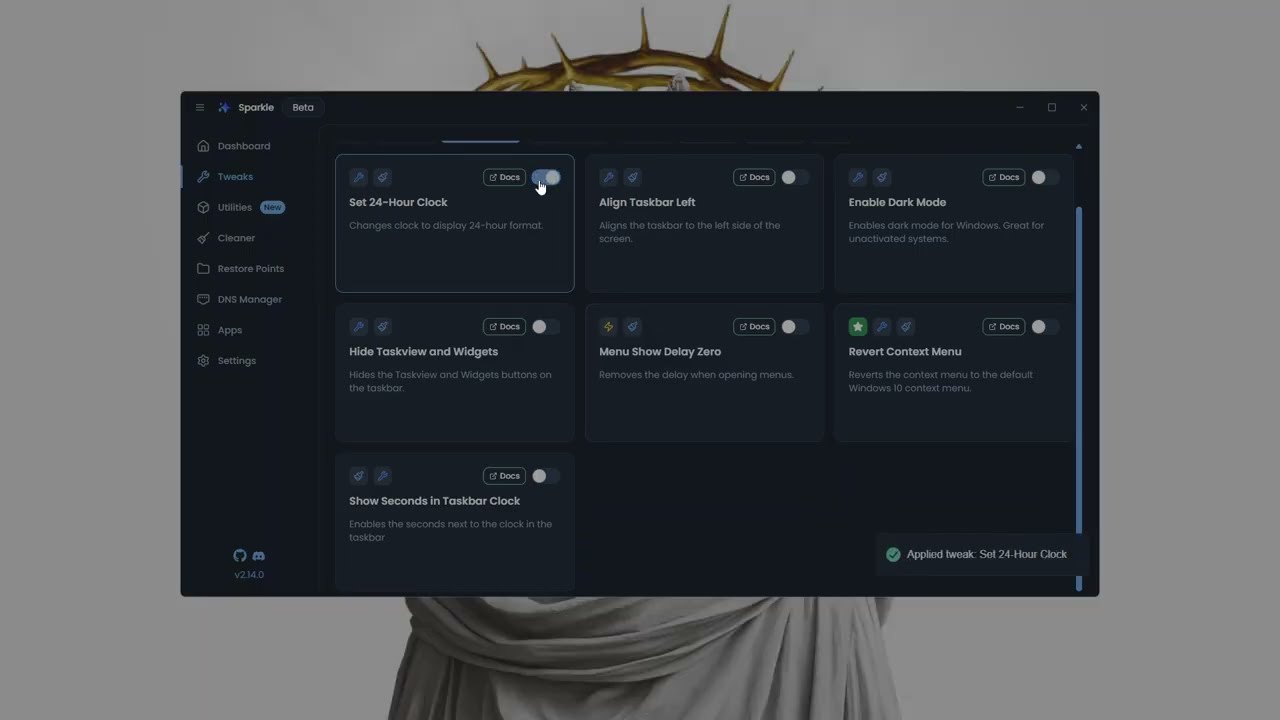Click brush icon on Enable Dark Mode card

click(x=882, y=177)
